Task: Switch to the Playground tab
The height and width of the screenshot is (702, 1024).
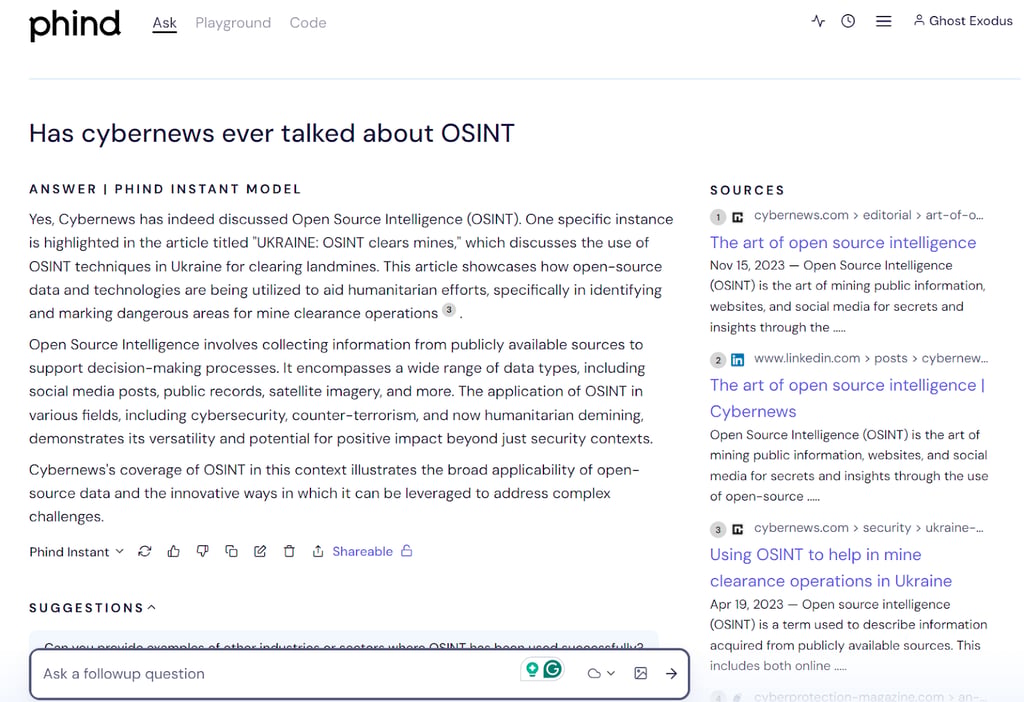Action: click(x=233, y=23)
